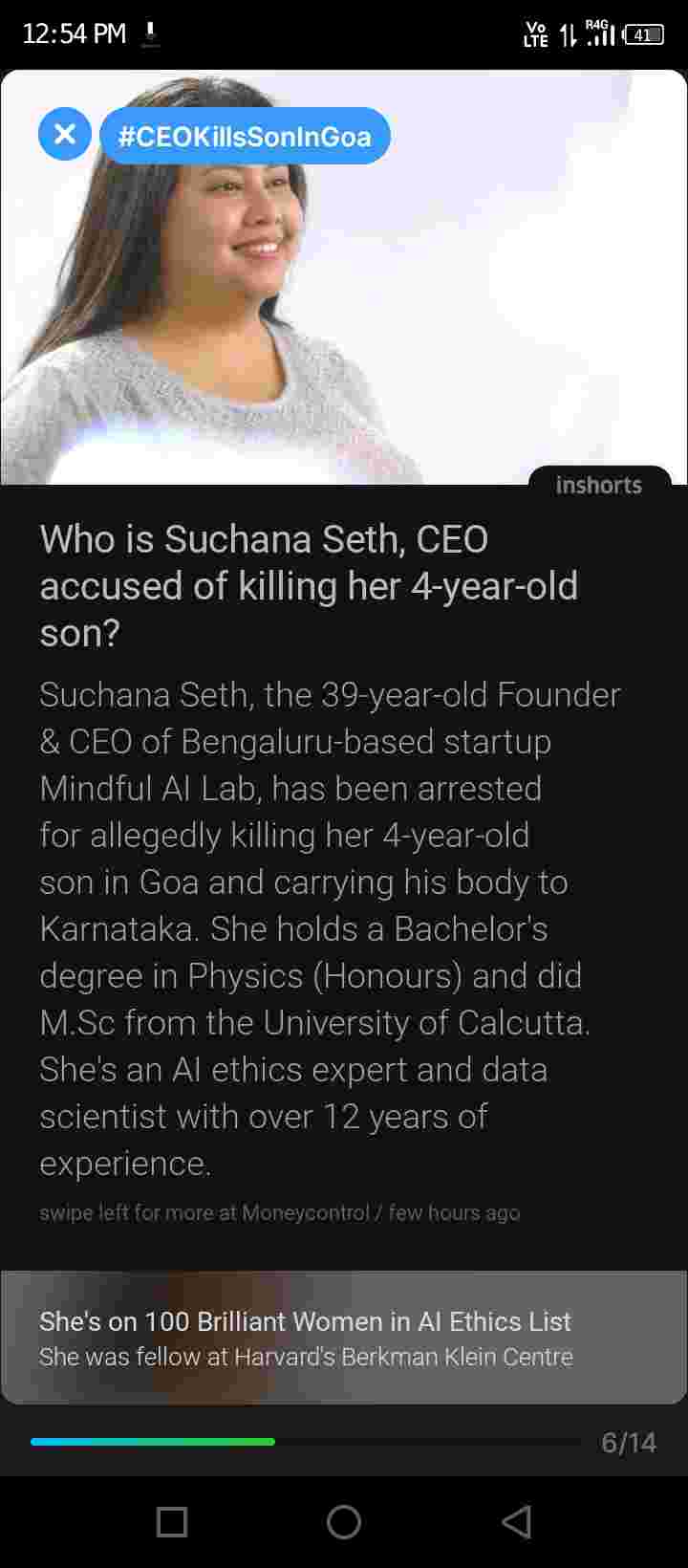The height and width of the screenshot is (1568, 688).
Task: Tap the Moneycontrol swipe-for-more source link
Action: click(279, 1212)
